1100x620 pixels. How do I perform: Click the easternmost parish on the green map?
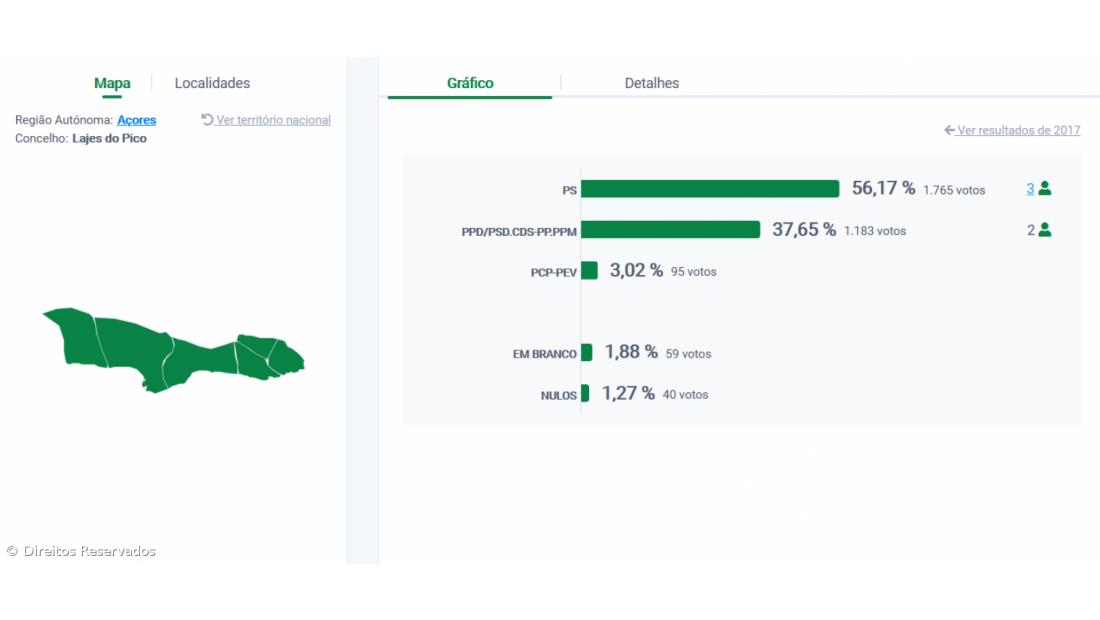pyautogui.click(x=290, y=358)
